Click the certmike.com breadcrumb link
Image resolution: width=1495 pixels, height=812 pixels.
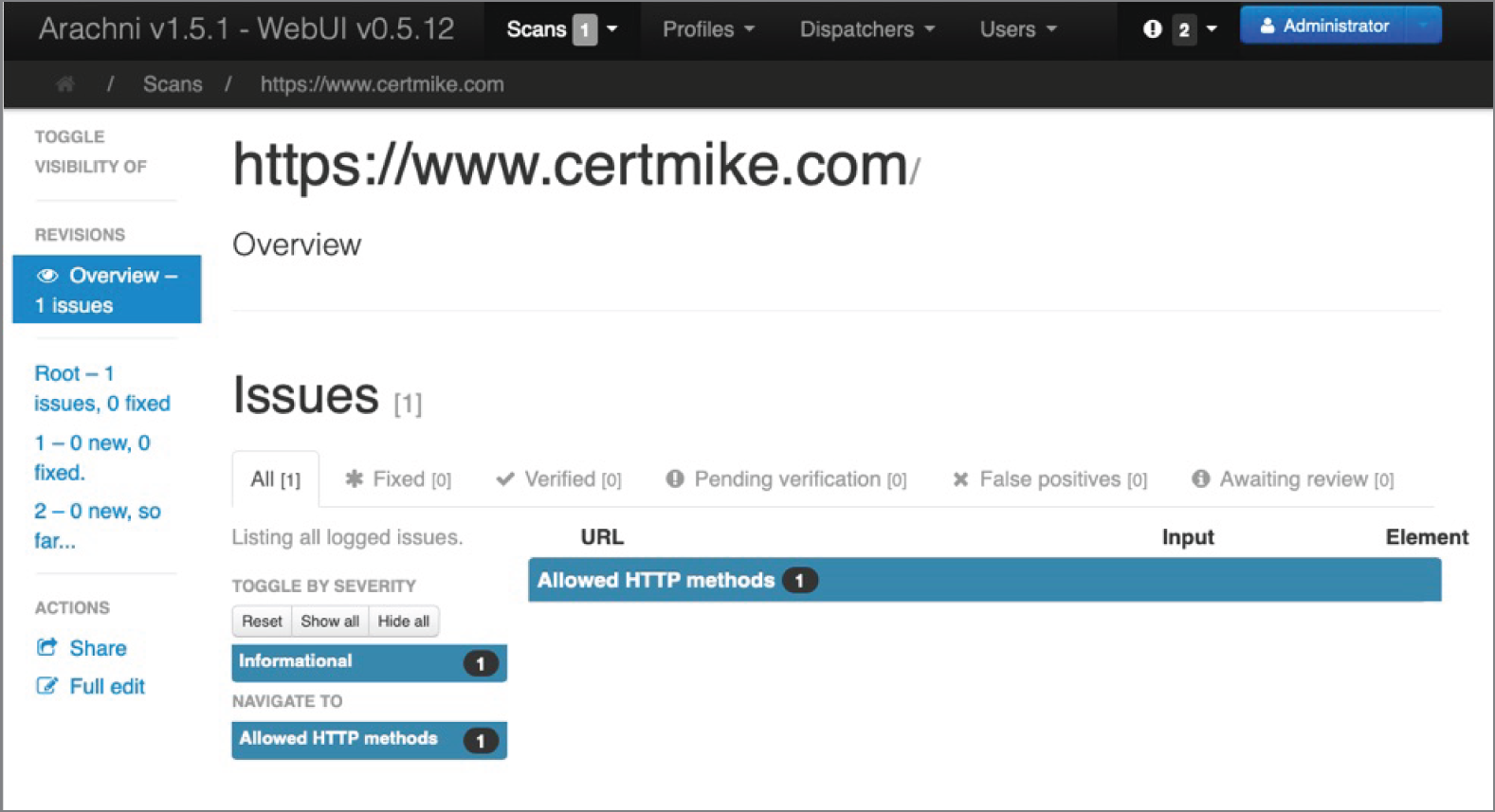click(382, 84)
